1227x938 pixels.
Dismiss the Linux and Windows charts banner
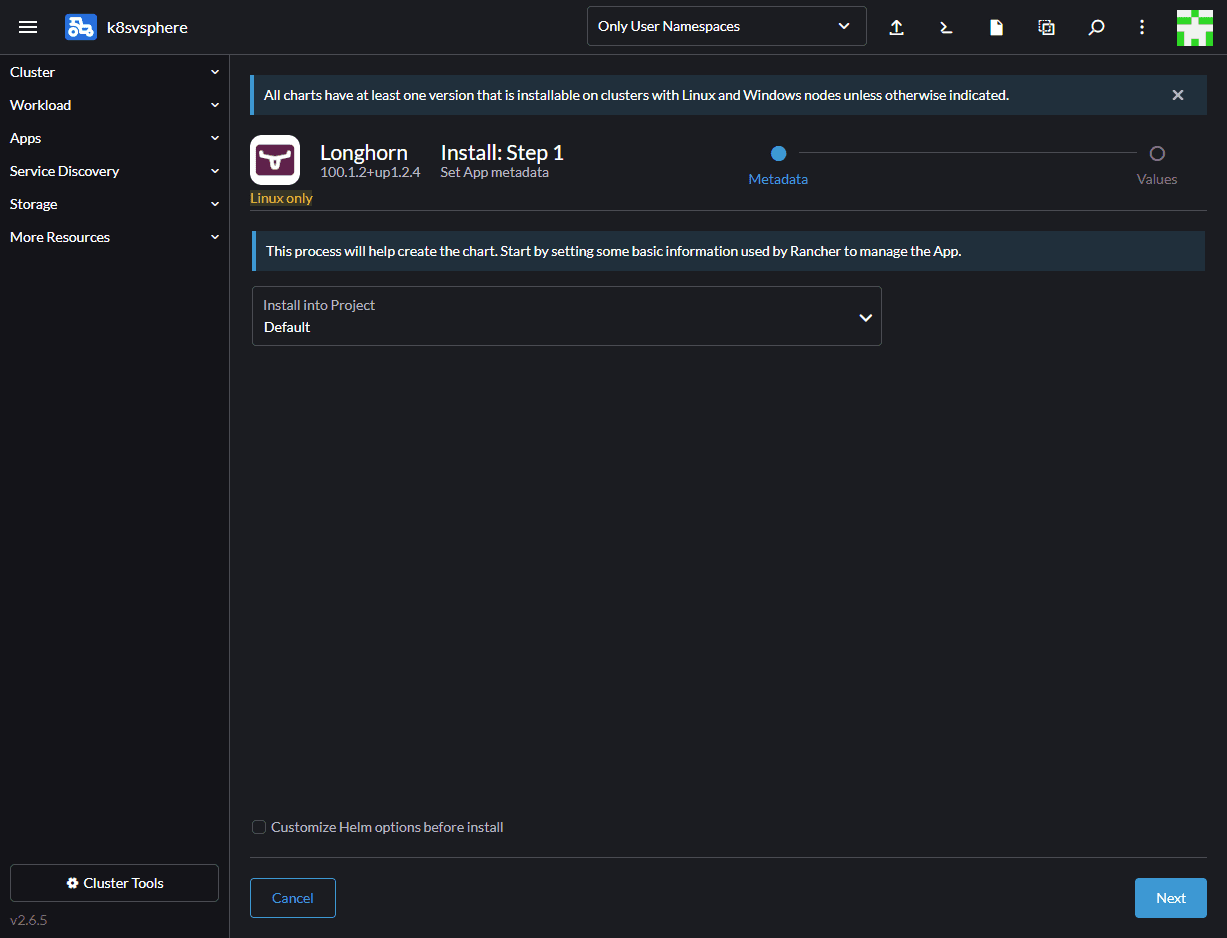(x=1178, y=95)
